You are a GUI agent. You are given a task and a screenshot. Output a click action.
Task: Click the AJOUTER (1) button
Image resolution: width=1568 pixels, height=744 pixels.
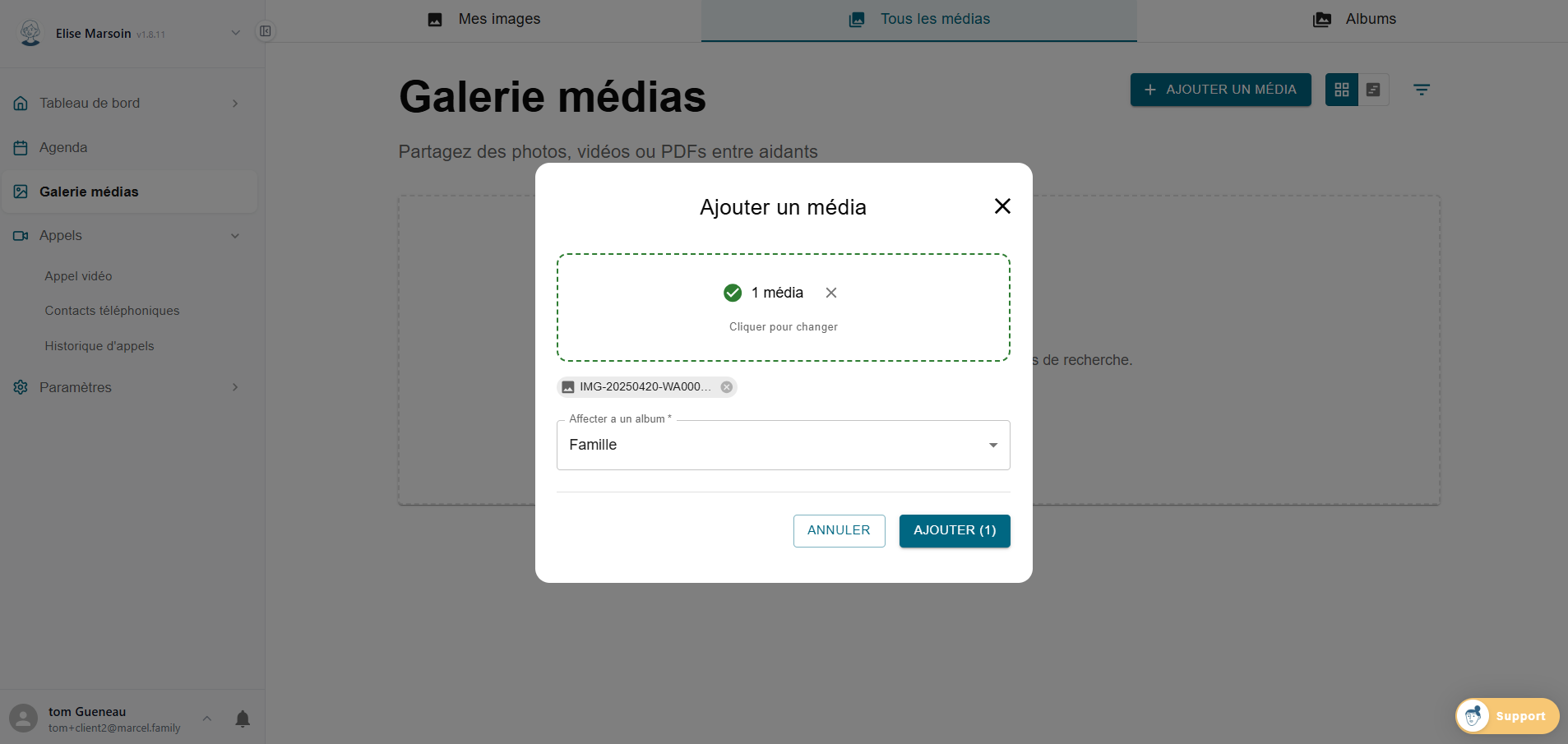[x=954, y=530]
